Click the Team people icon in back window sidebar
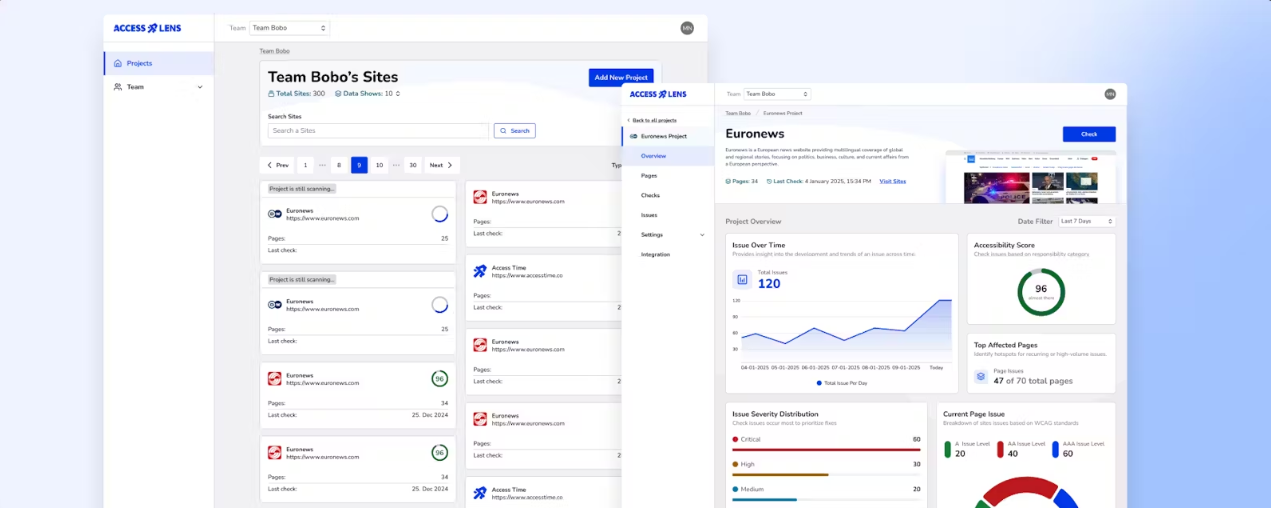The height and width of the screenshot is (508, 1271). coord(118,87)
